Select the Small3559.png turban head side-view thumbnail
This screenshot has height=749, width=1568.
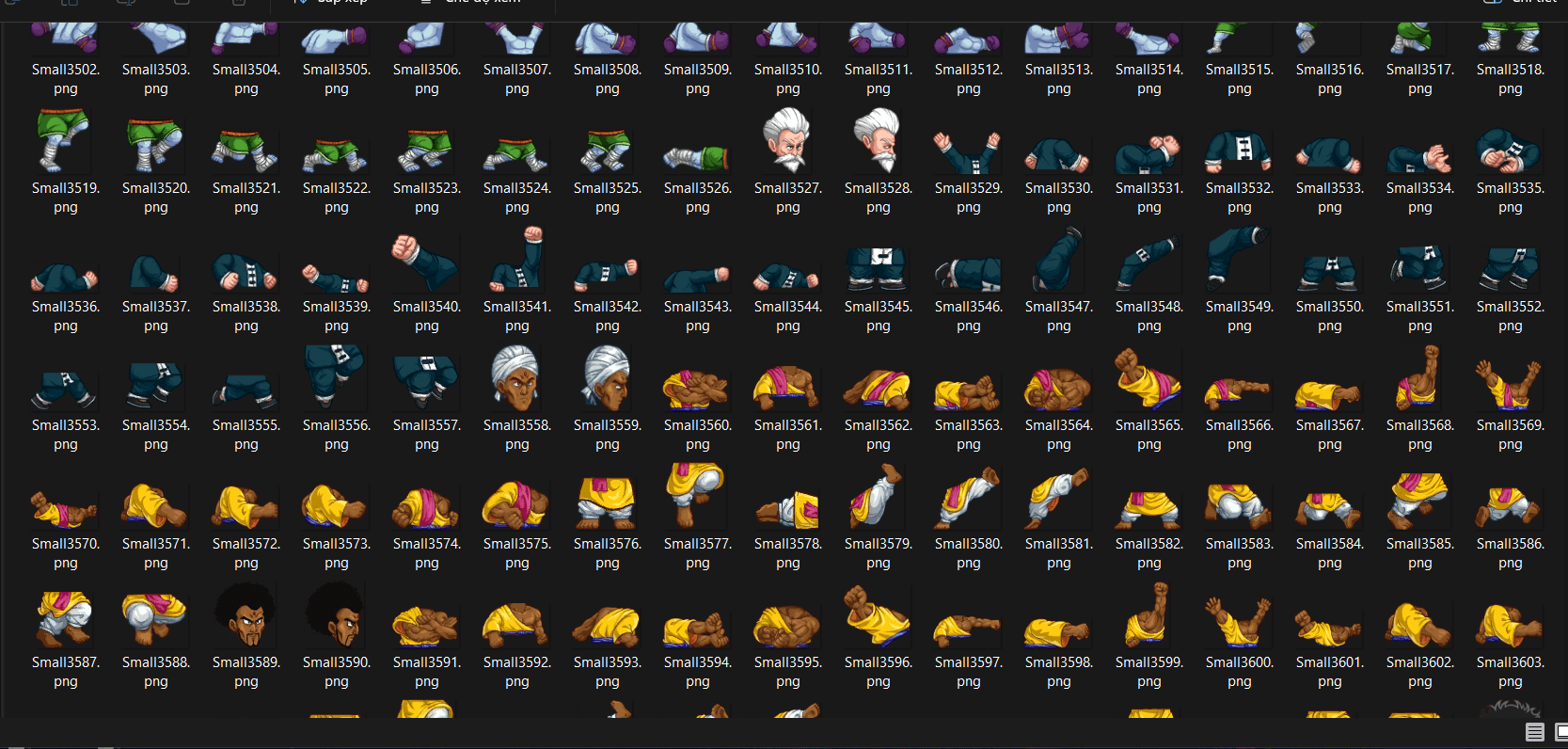click(x=607, y=378)
